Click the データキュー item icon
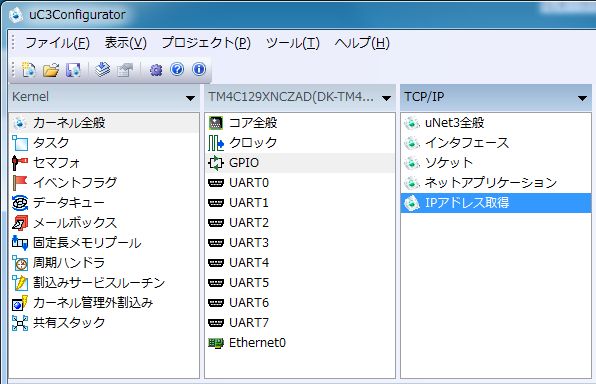Image resolution: width=596 pixels, height=384 pixels. pyautogui.click(x=20, y=203)
